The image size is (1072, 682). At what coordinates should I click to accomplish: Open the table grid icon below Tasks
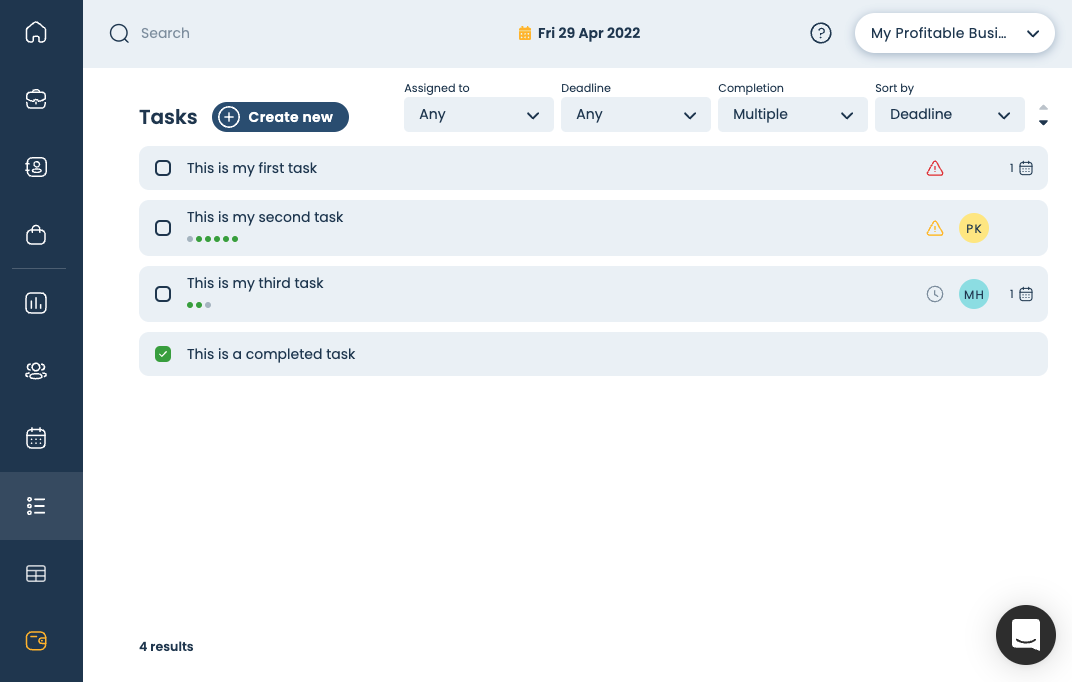click(x=36, y=573)
